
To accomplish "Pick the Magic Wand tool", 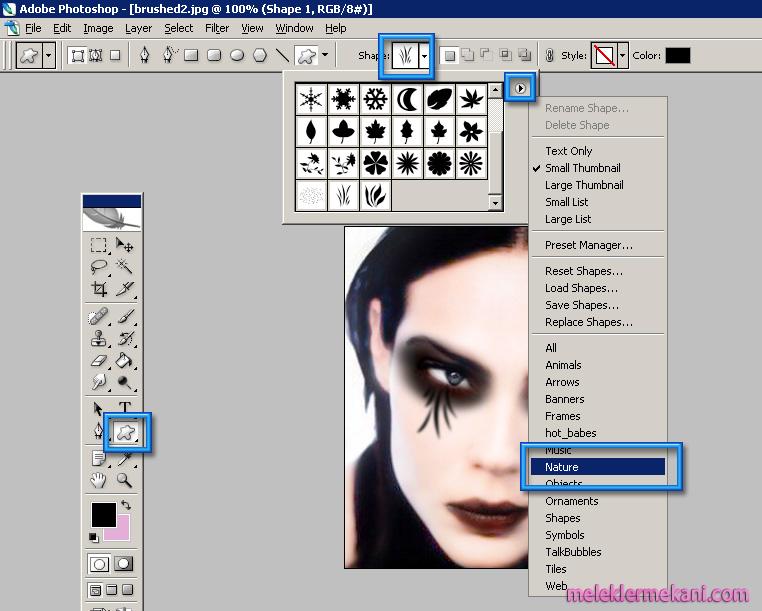I will [x=125, y=266].
